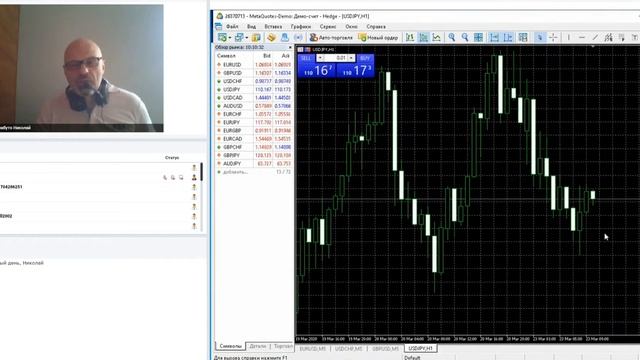Viewport: 640px width, 360px height.
Task: Click the 0.01 volume input field
Action: point(336,58)
